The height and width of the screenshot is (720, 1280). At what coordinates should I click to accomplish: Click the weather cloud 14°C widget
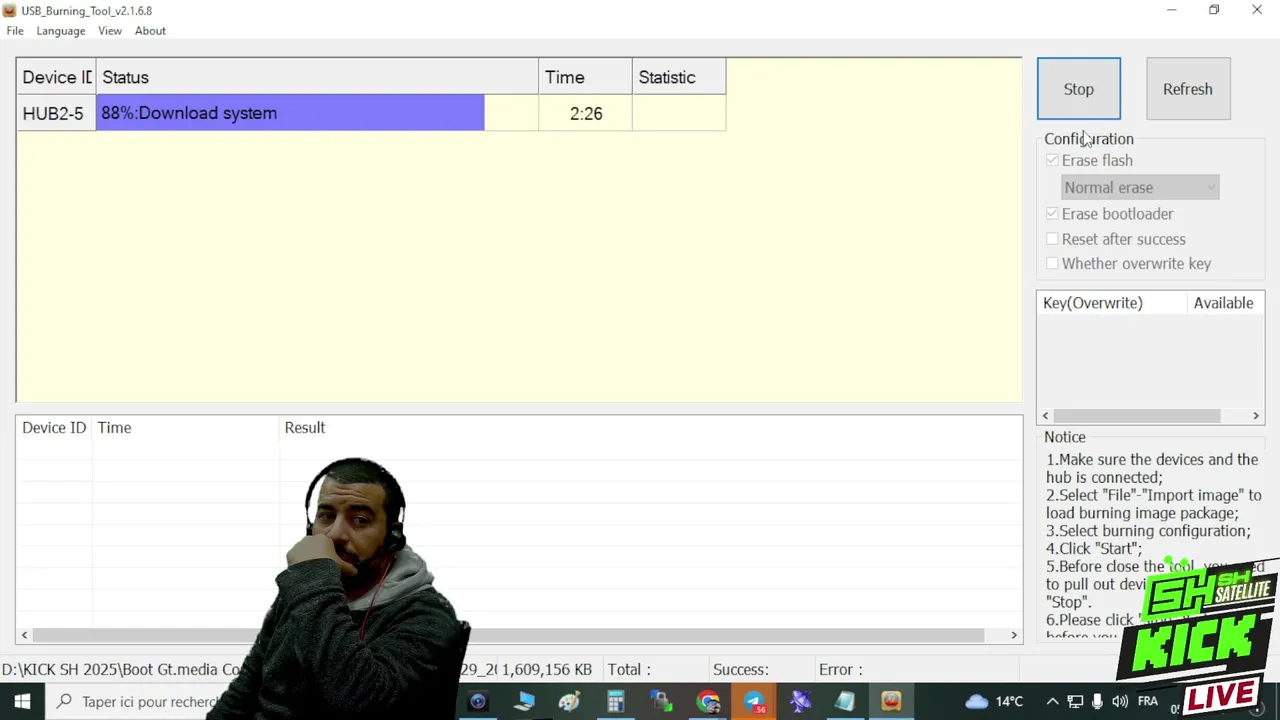tap(994, 701)
